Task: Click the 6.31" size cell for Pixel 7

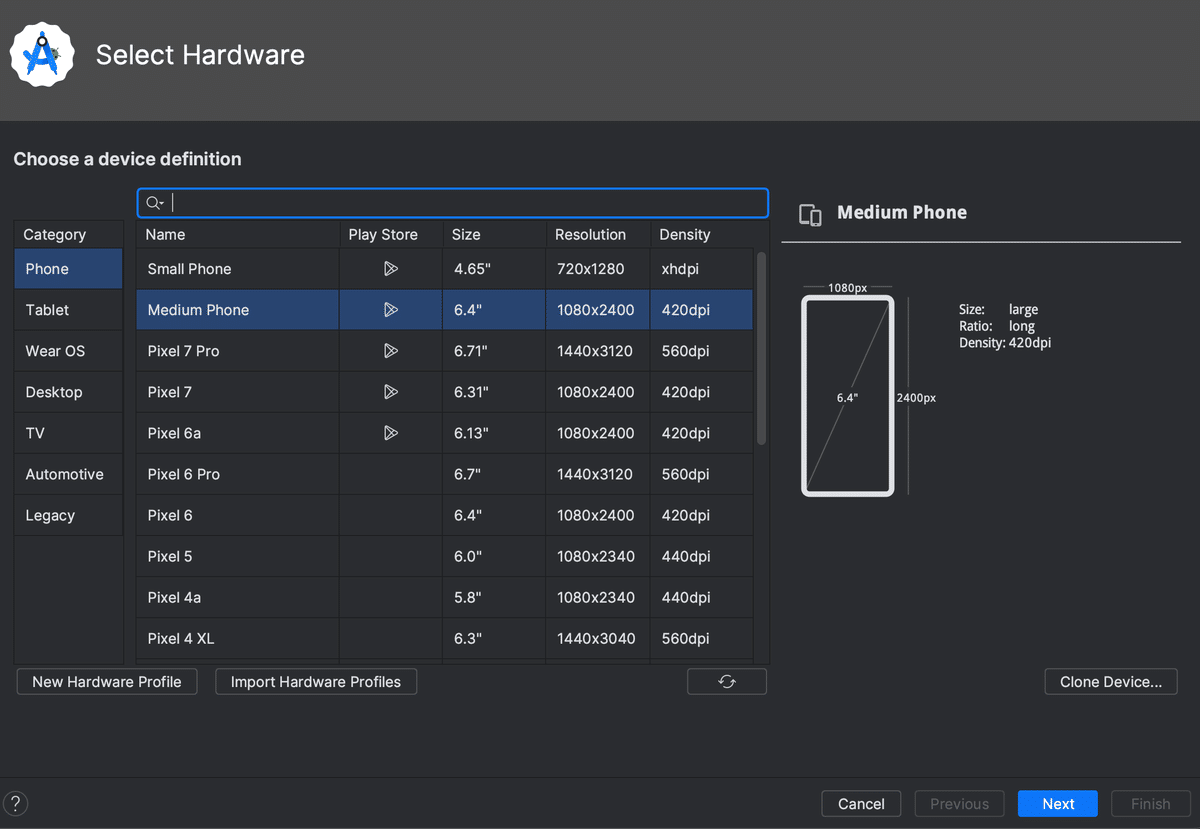Action: click(x=494, y=392)
